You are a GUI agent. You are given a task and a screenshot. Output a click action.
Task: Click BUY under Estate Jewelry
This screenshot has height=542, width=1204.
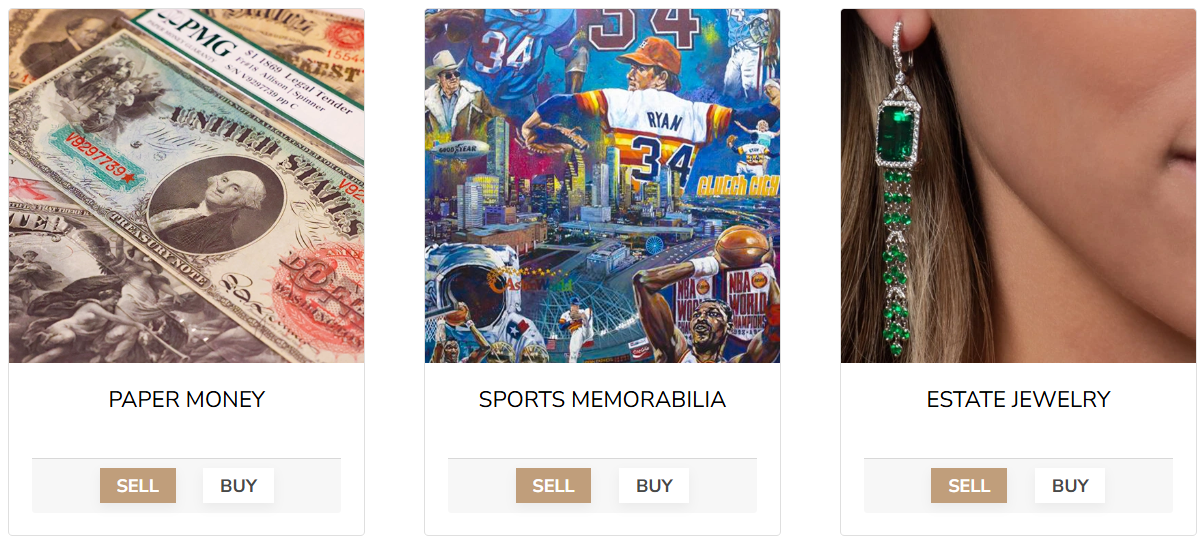[x=1070, y=486]
